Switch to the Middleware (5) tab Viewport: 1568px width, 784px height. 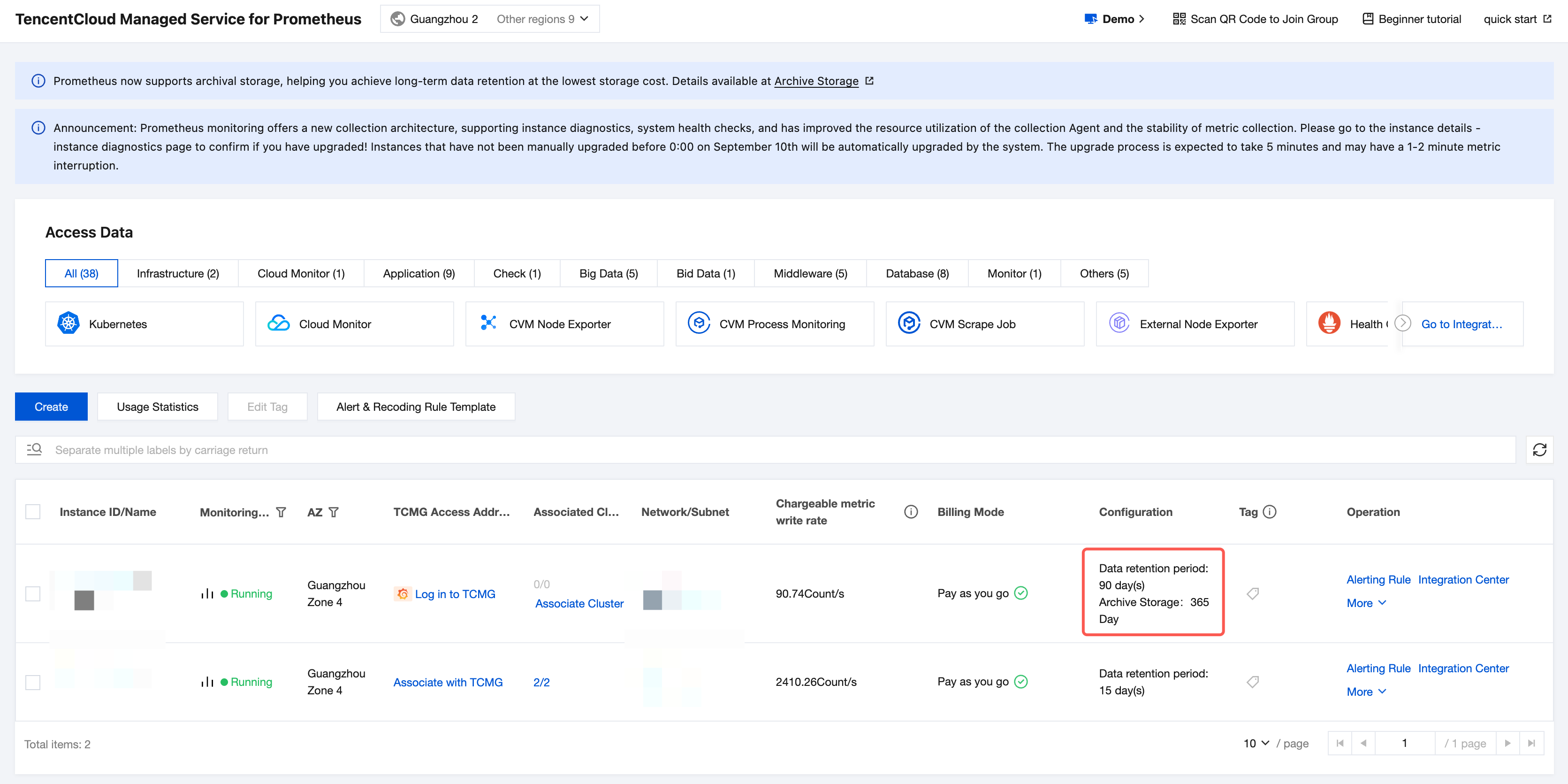pyautogui.click(x=809, y=274)
